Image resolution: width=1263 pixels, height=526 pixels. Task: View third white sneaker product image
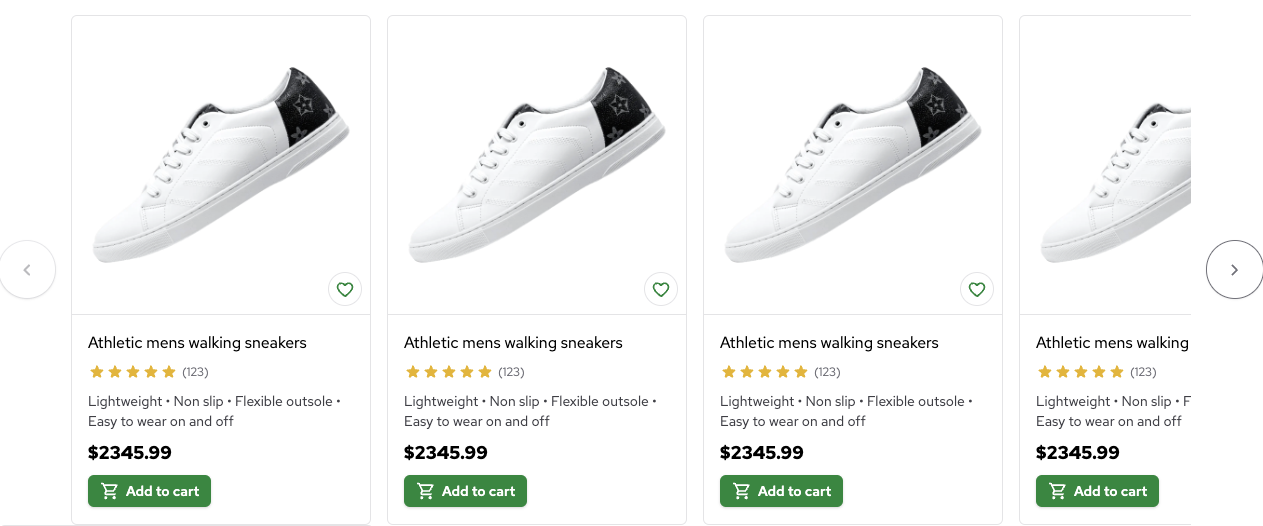pos(853,165)
